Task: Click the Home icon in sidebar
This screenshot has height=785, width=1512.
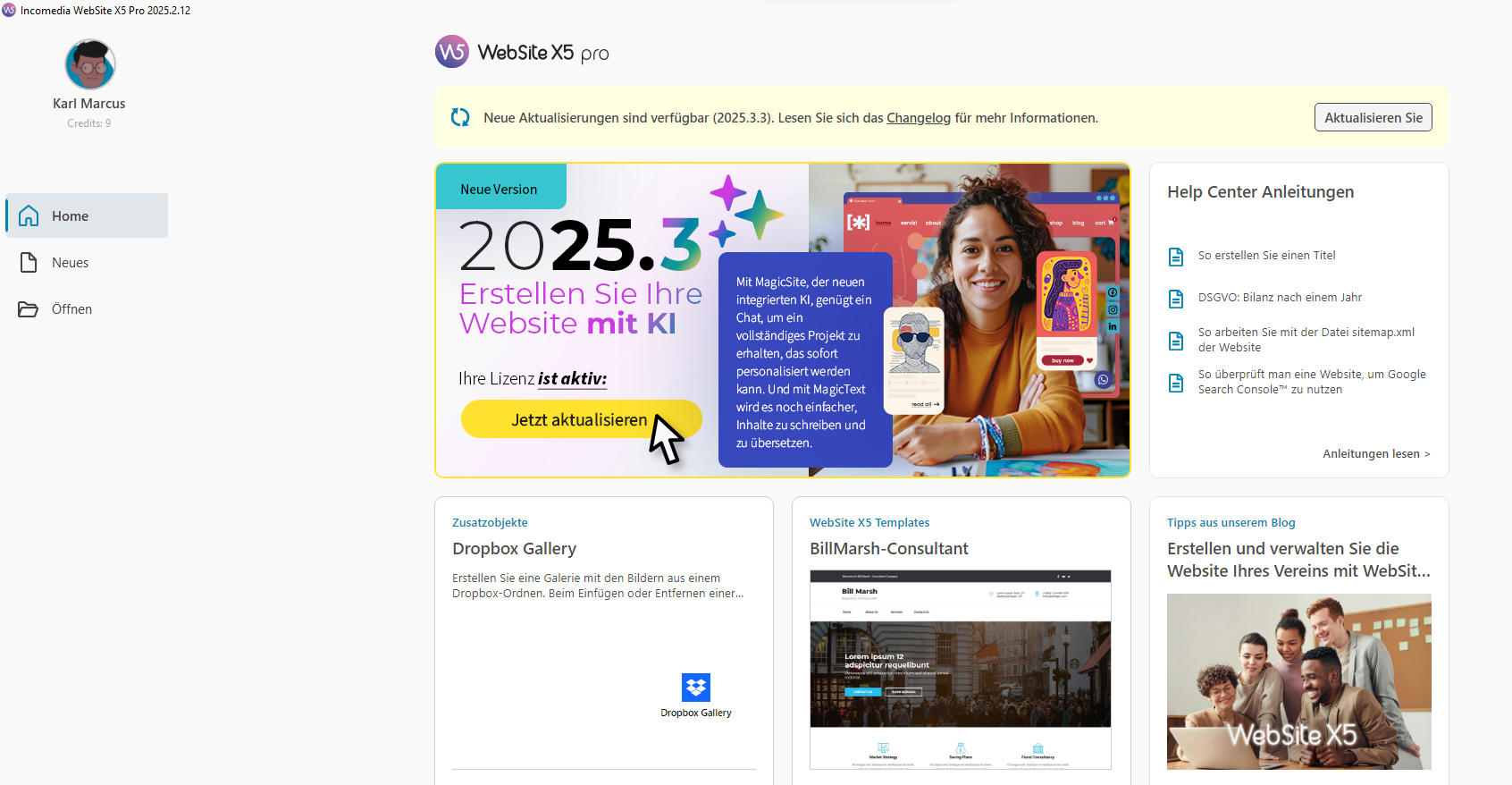Action: (29, 215)
